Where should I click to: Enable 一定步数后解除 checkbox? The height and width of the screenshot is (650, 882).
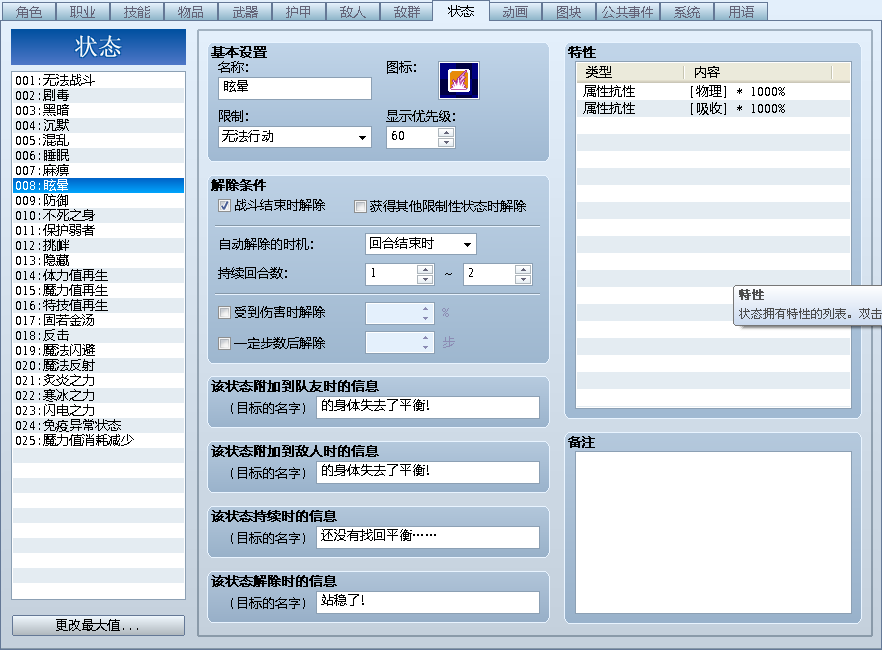[x=224, y=344]
